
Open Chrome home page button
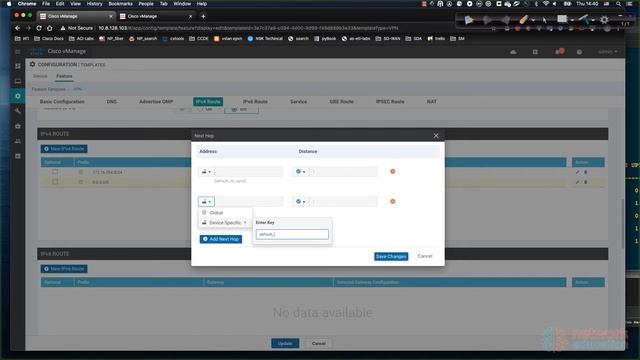[x=49, y=28]
